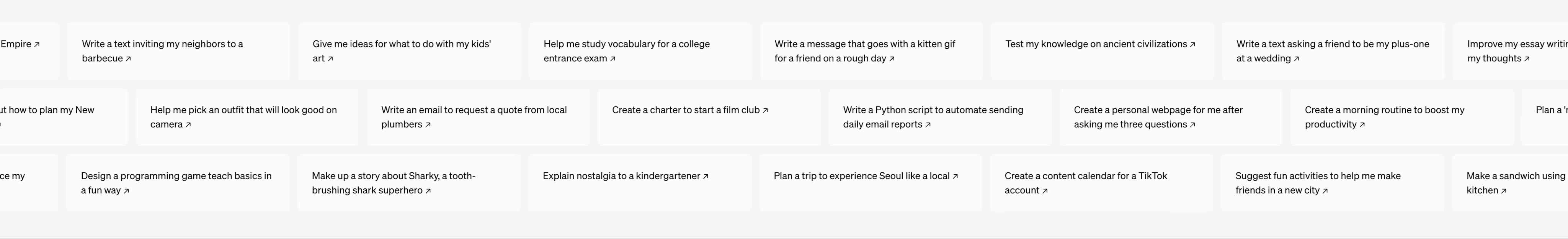
Task: Click arrow icon after "film club"
Action: (765, 110)
